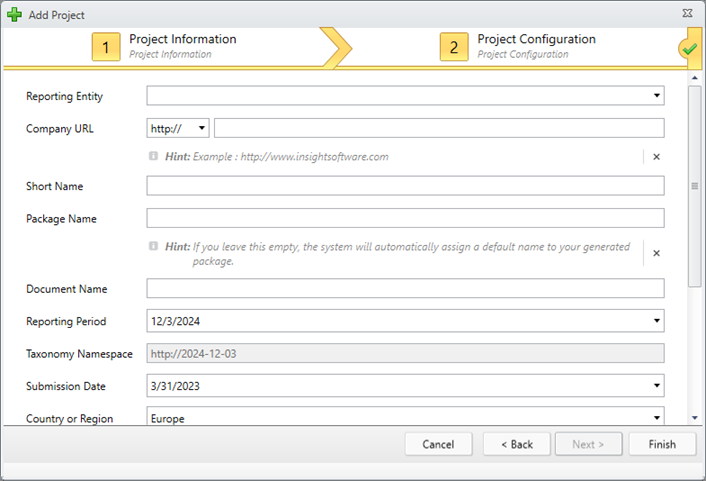This screenshot has width=706, height=481.
Task: Click the Package Name label
Action: click(61, 219)
